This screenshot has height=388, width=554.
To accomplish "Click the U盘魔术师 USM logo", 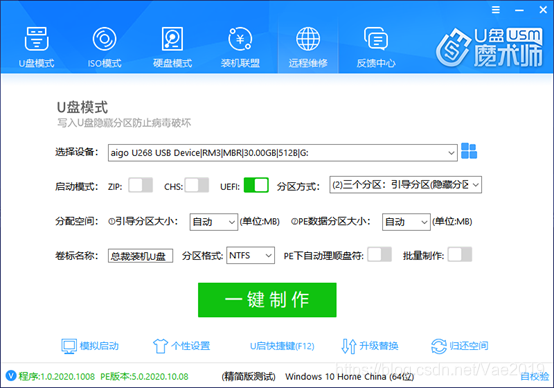I will (490, 47).
